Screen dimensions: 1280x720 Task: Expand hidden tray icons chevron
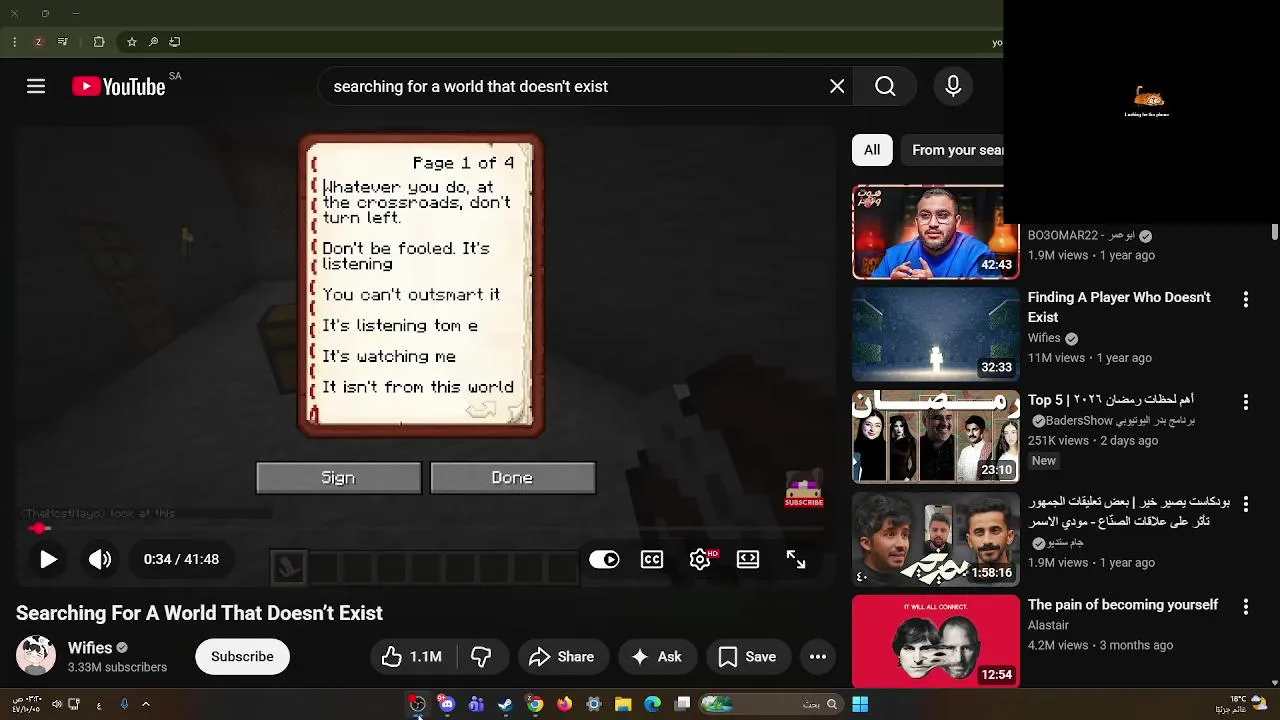coord(145,704)
